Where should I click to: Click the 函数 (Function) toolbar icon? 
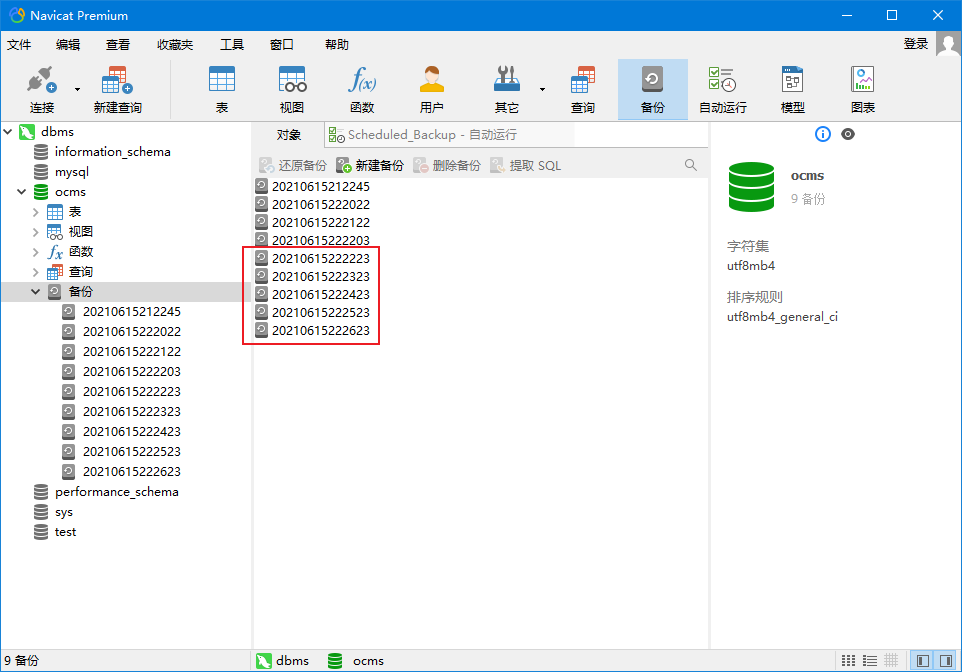(362, 89)
